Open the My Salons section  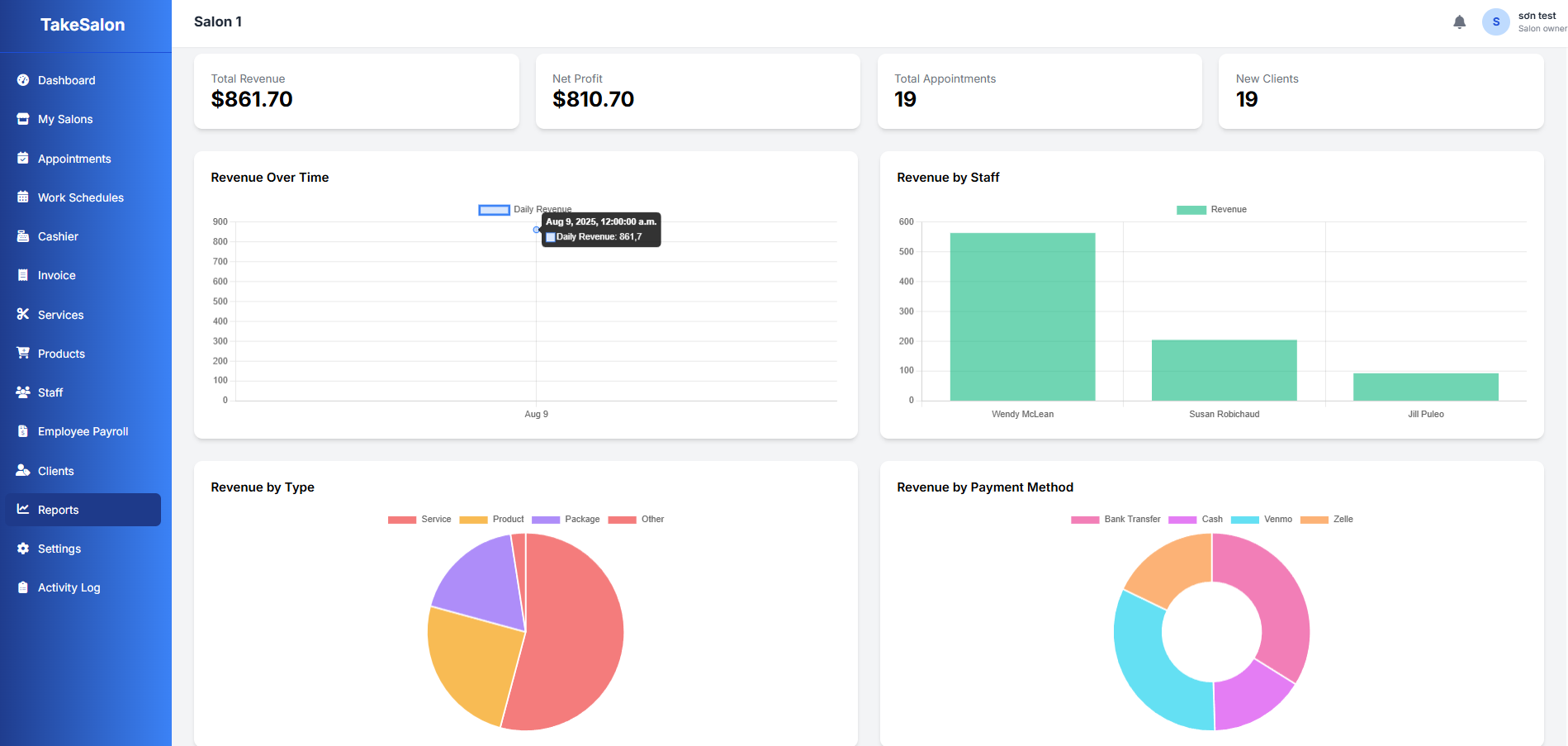(64, 119)
